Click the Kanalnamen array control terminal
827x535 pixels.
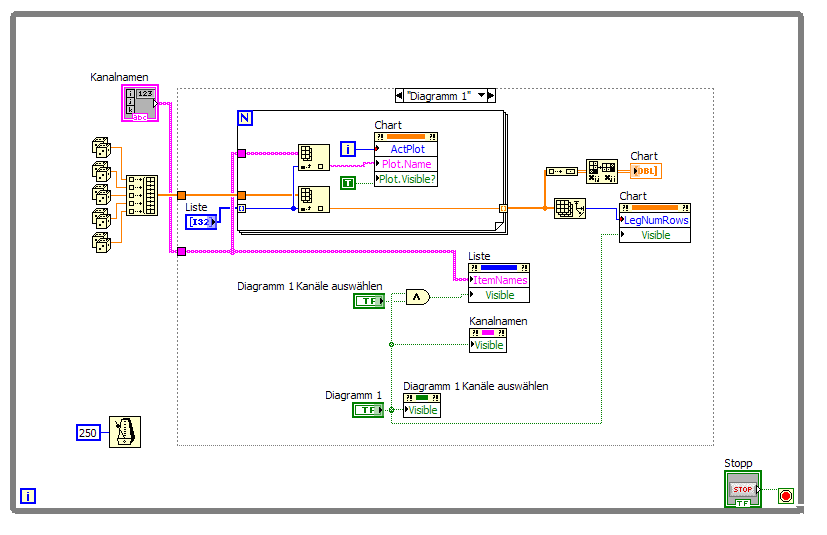point(140,103)
